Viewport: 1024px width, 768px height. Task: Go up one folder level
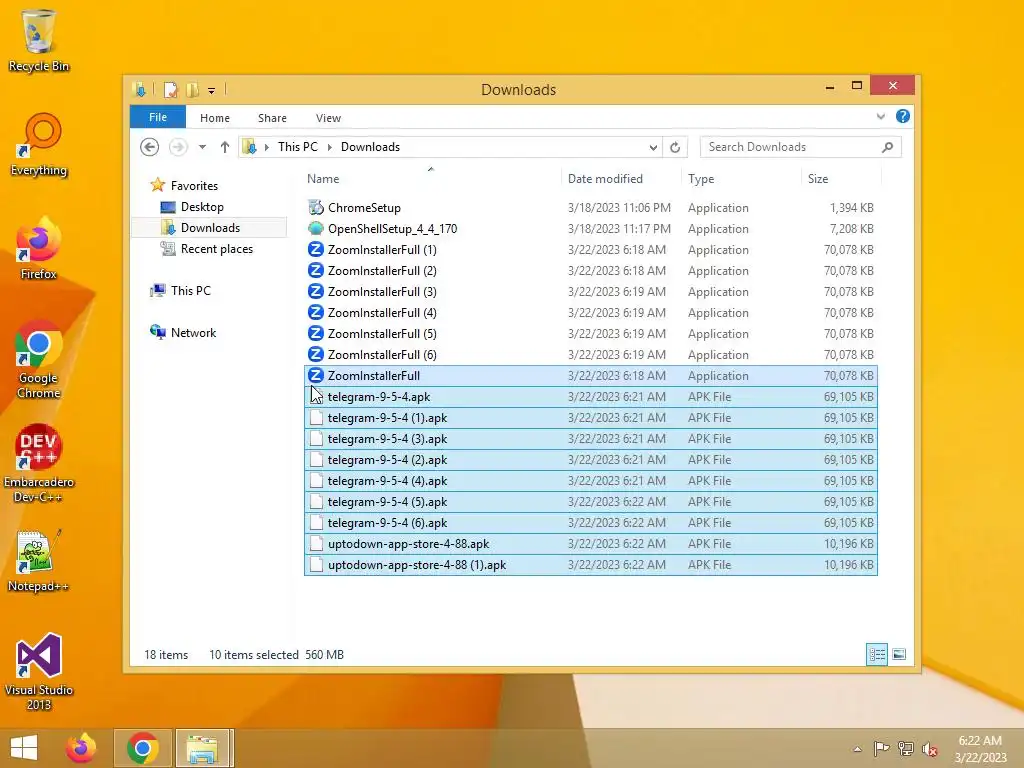(225, 147)
